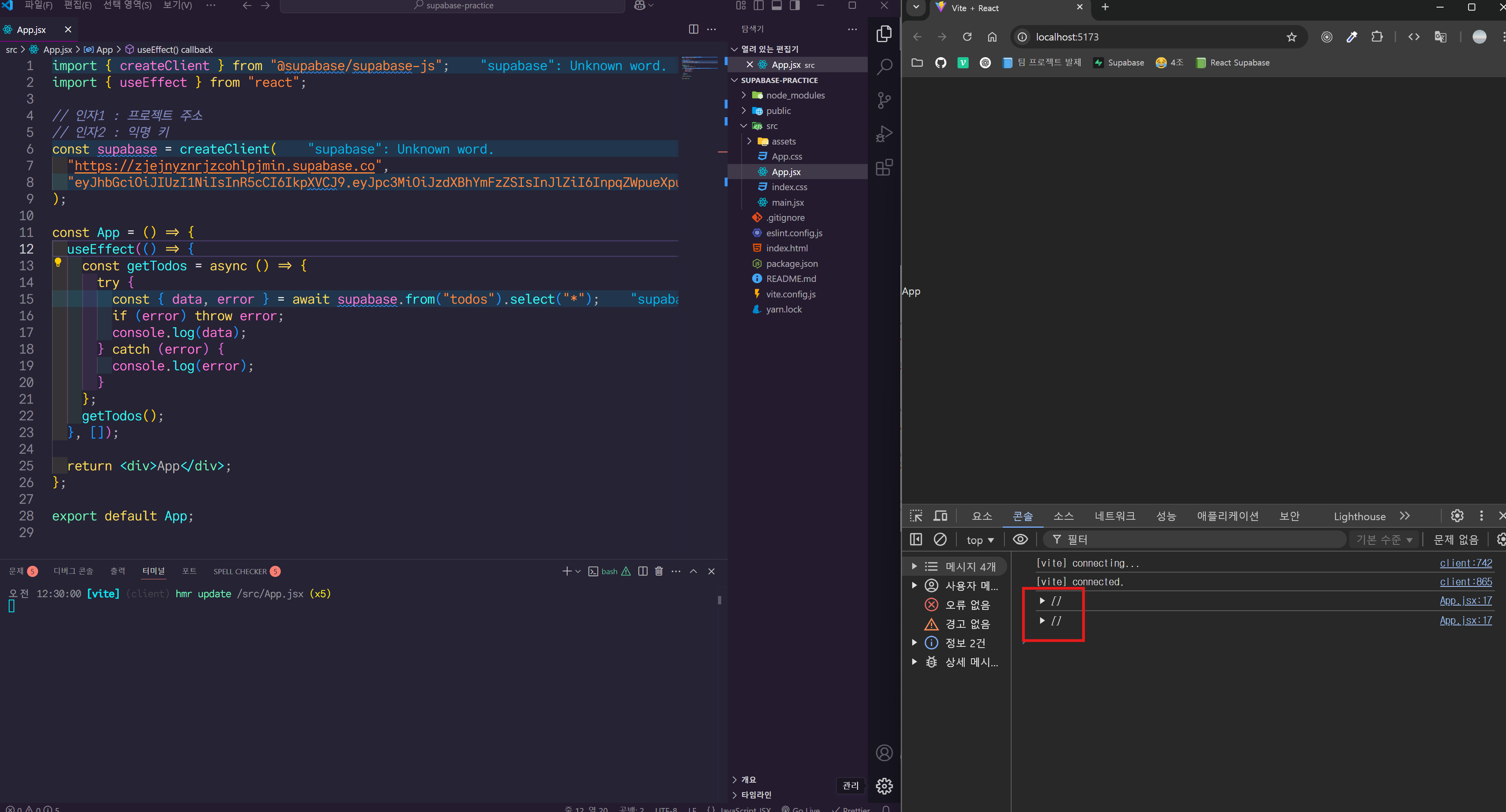Kill terminal with the trash icon
Screen dimensions: 1506x812
click(659, 571)
